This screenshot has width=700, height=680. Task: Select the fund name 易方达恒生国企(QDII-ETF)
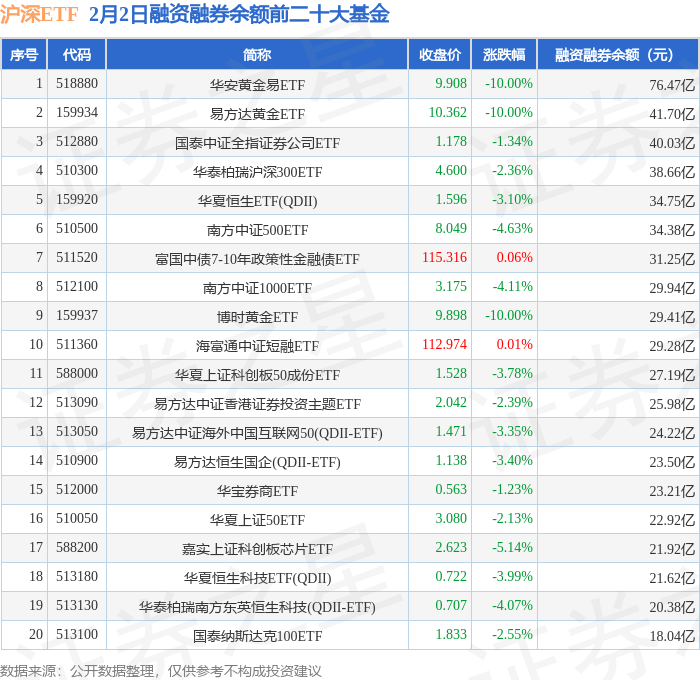click(x=257, y=462)
